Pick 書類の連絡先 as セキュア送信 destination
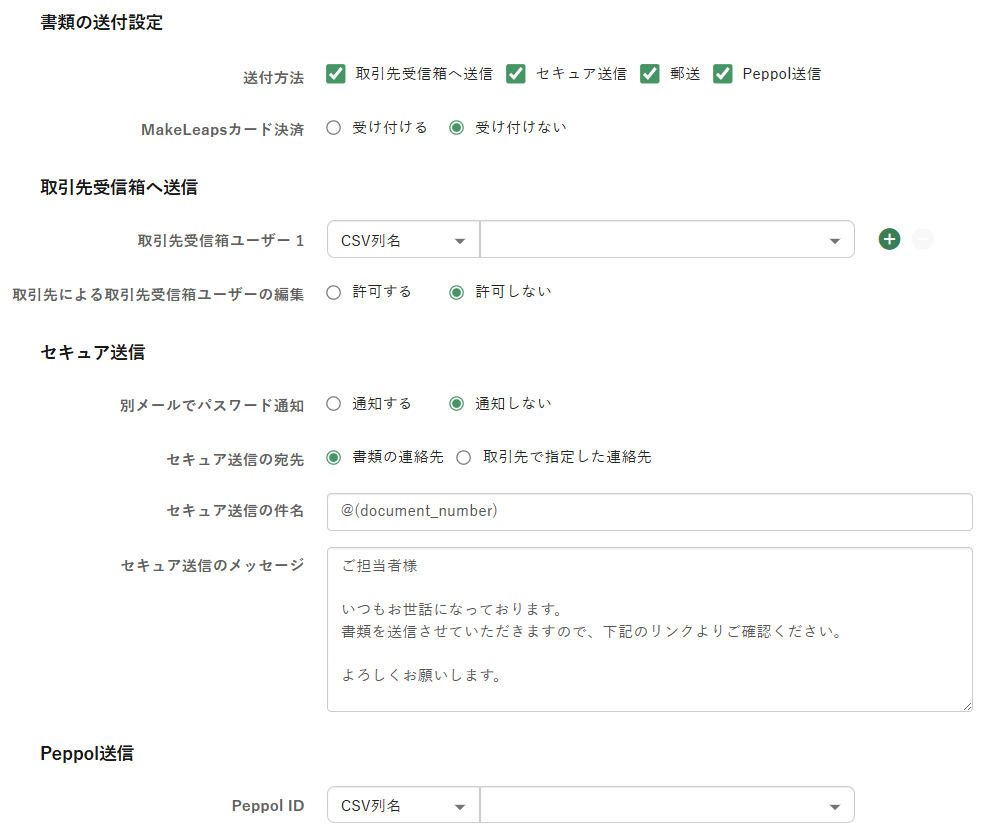Viewport: 986px width, 834px height. tap(334, 457)
